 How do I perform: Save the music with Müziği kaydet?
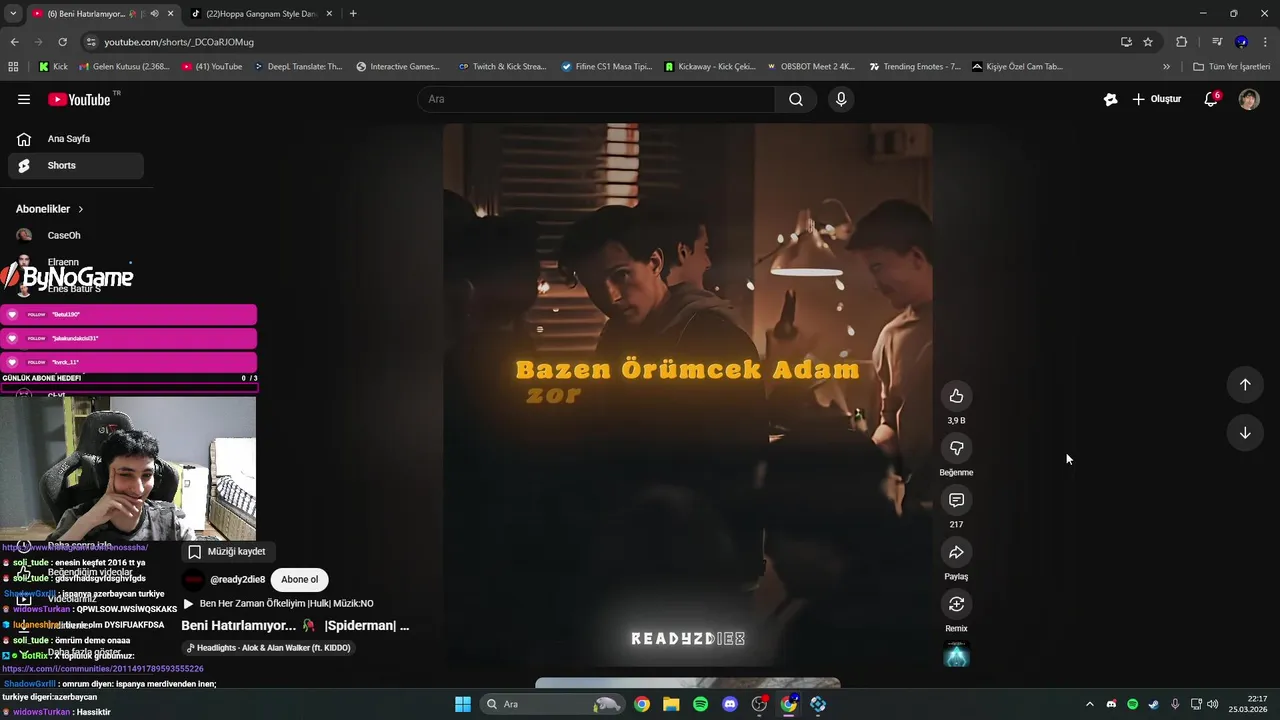click(x=227, y=552)
